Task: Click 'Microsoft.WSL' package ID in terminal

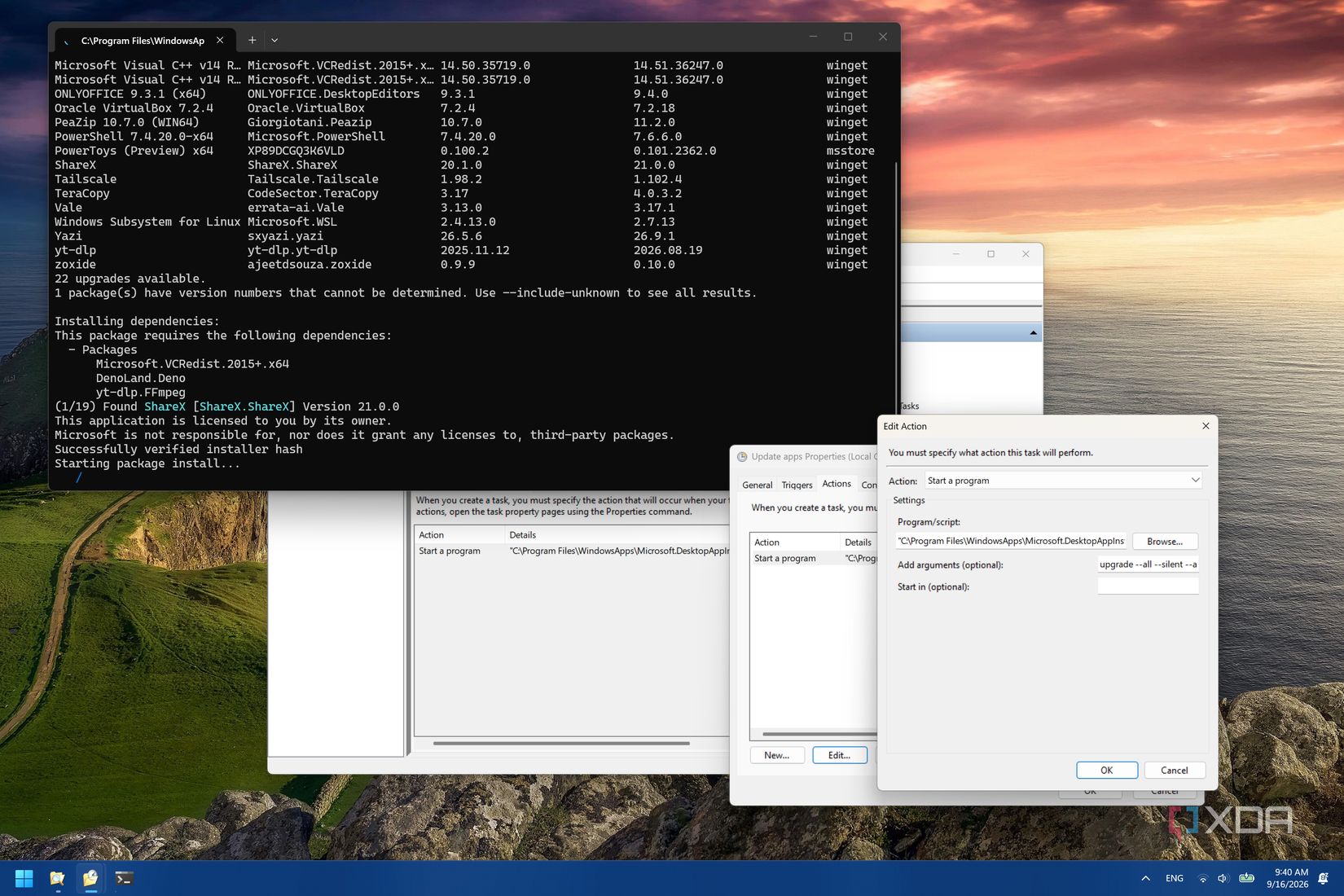Action: [x=292, y=222]
